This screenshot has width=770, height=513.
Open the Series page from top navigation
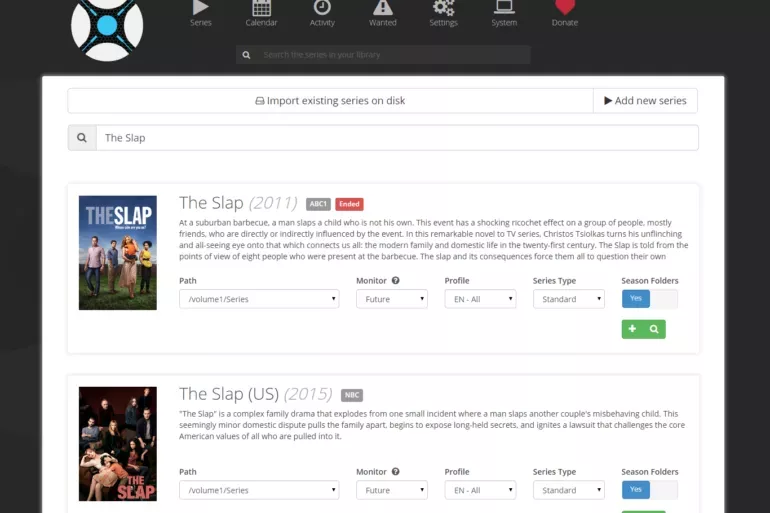point(200,14)
